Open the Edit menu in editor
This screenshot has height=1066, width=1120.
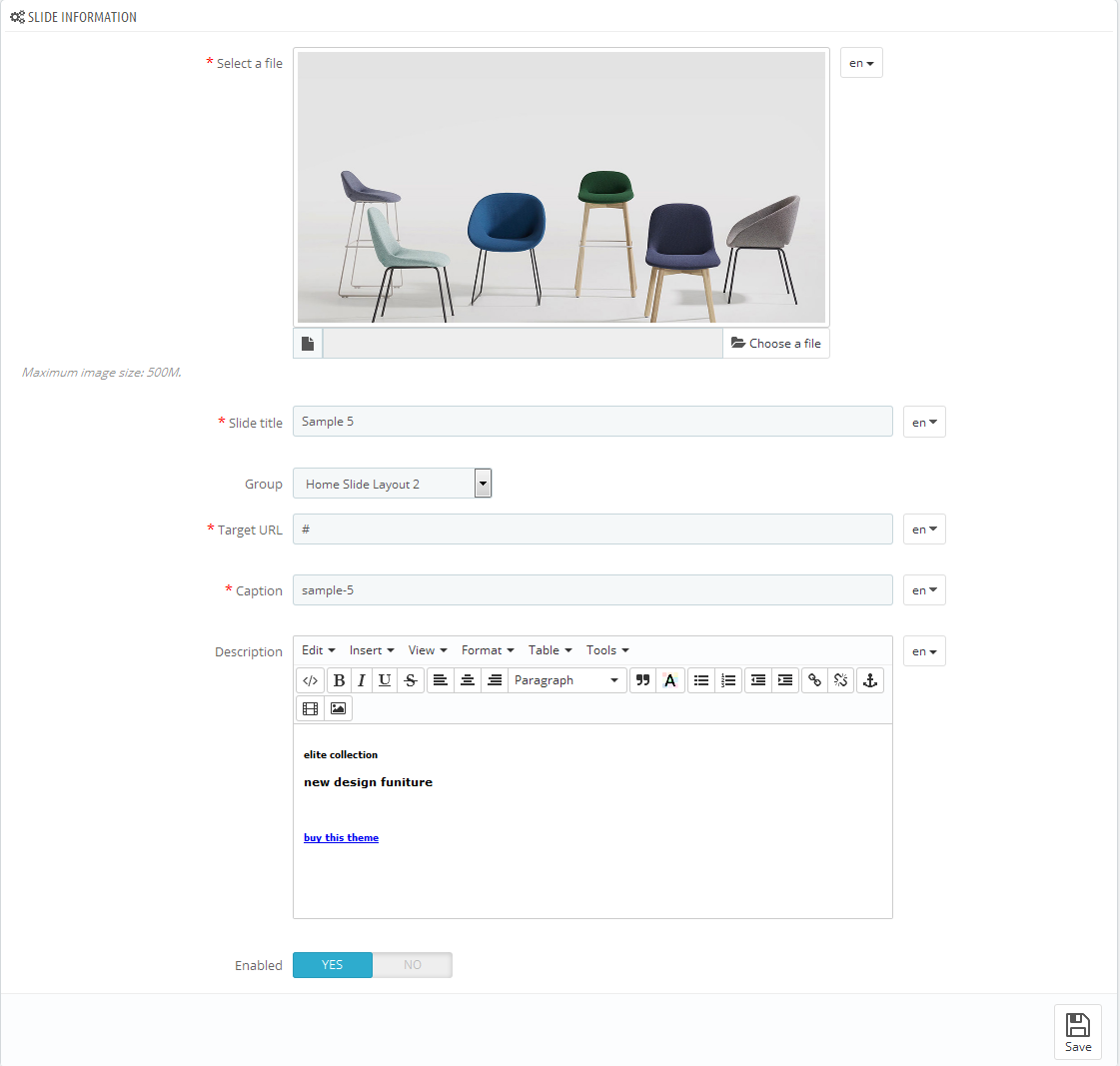tap(318, 650)
